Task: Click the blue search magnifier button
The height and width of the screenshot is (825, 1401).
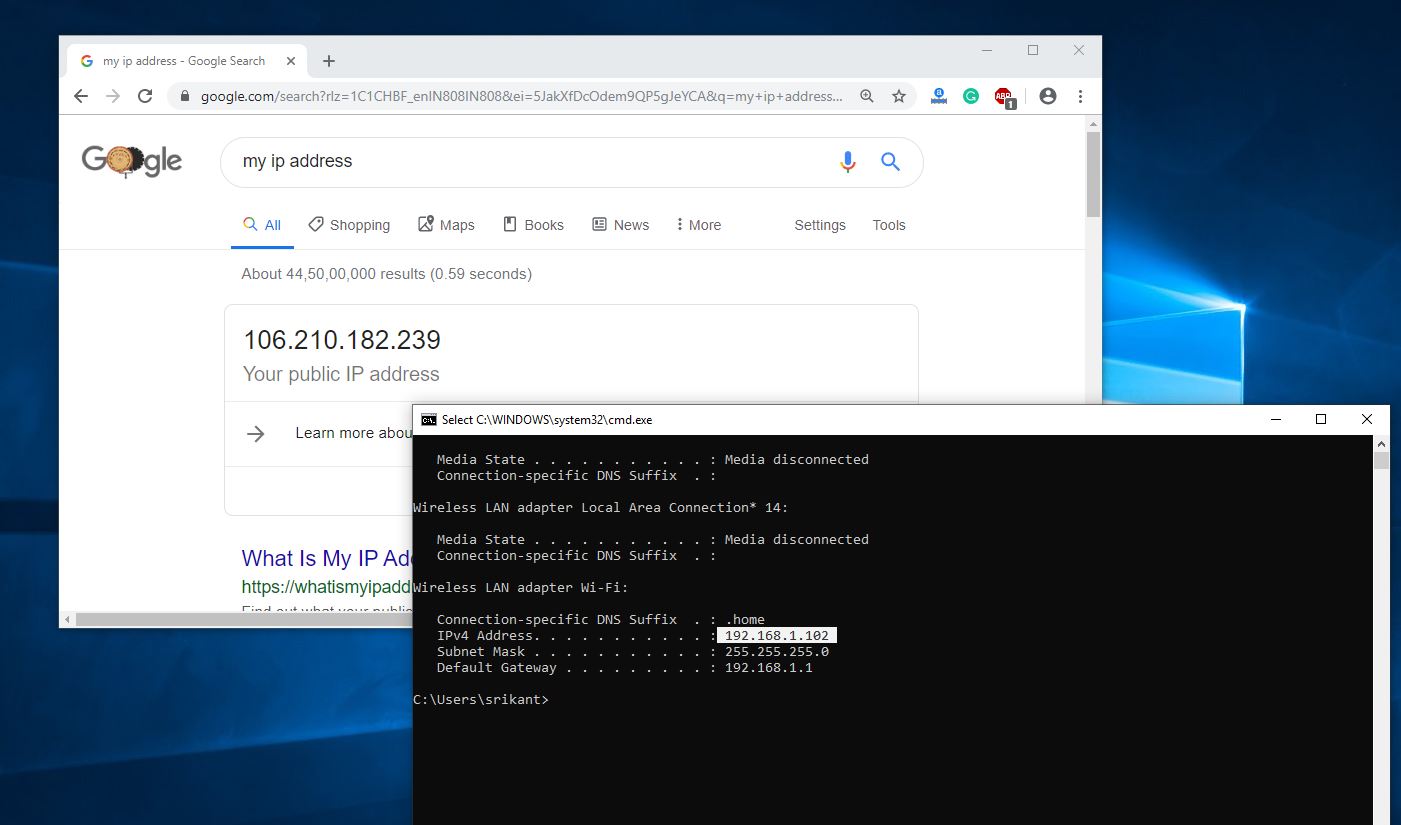Action: pos(890,161)
